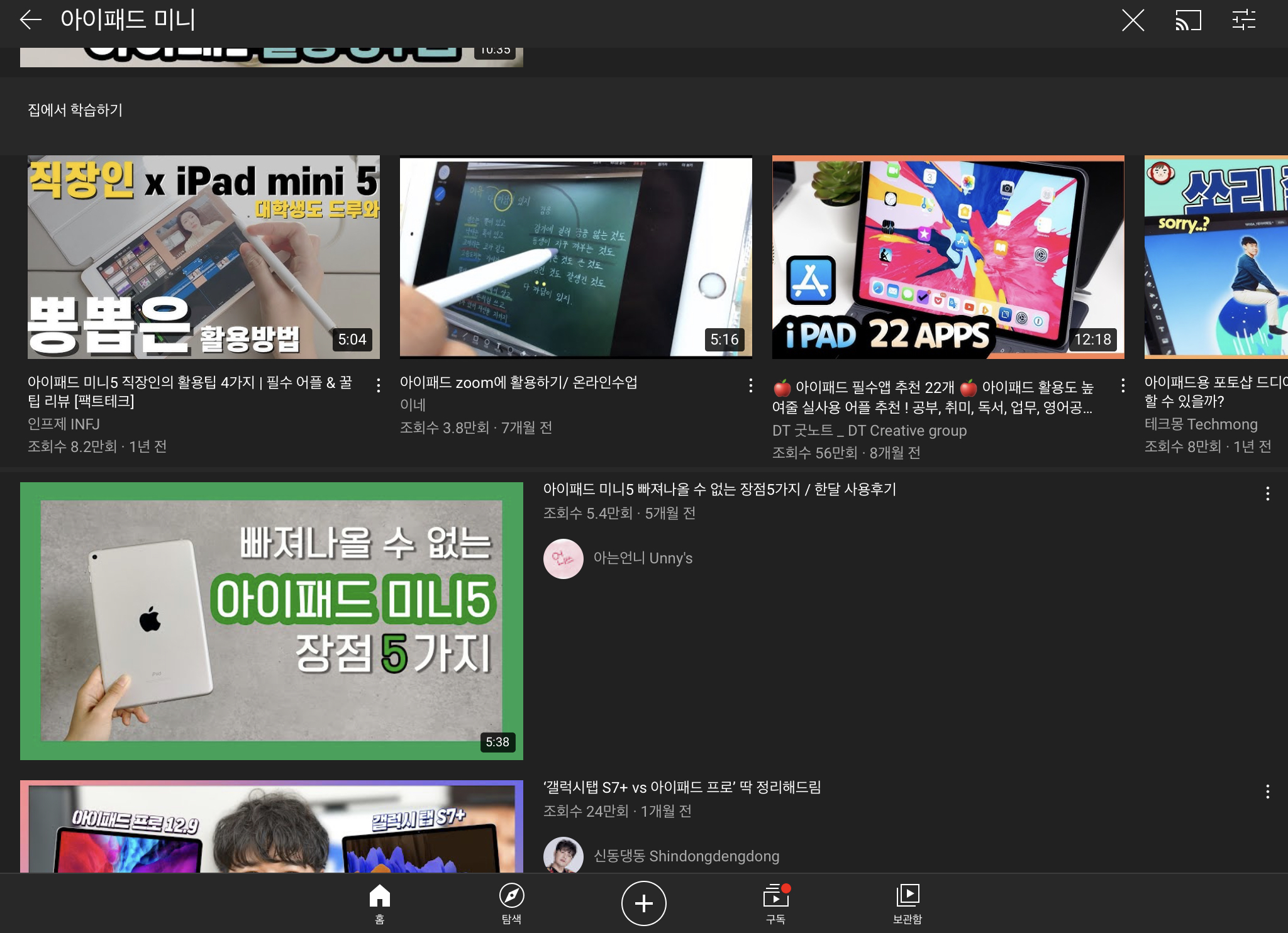Tap the 조회수 8만회 · 1년 전 text

(x=1208, y=446)
